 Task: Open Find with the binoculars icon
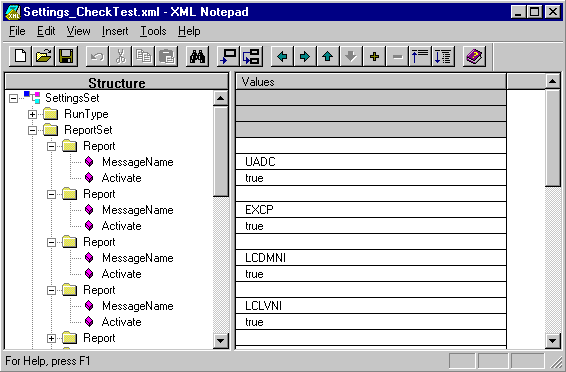click(197, 56)
